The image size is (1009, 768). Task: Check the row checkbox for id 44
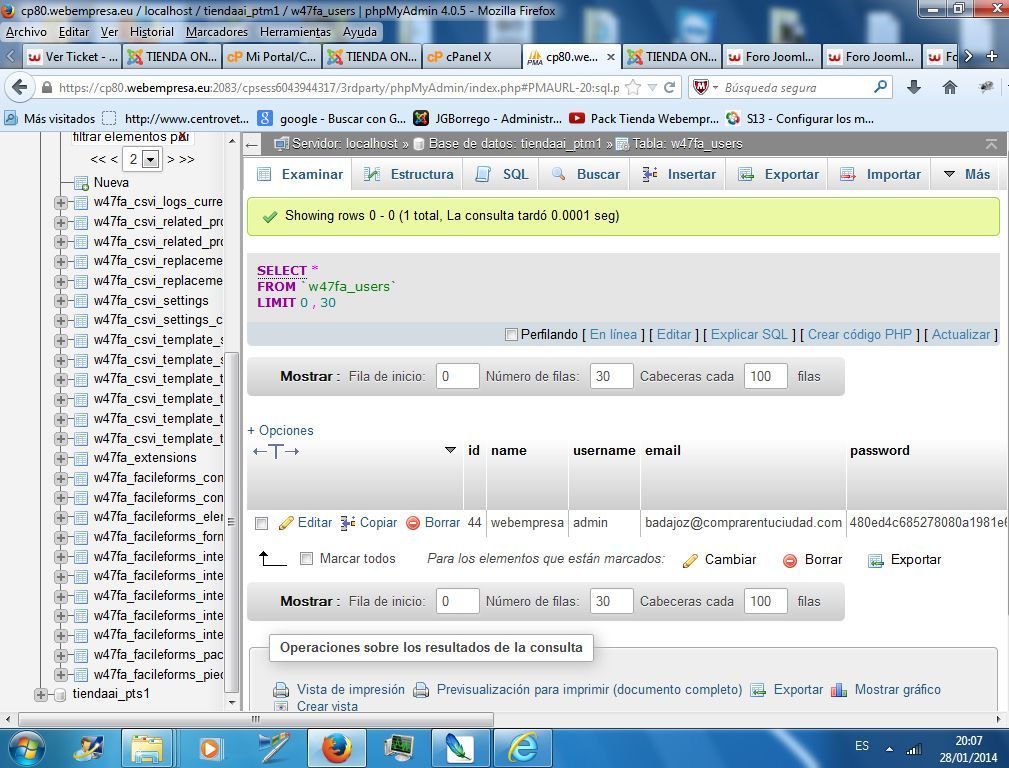pyautogui.click(x=261, y=523)
